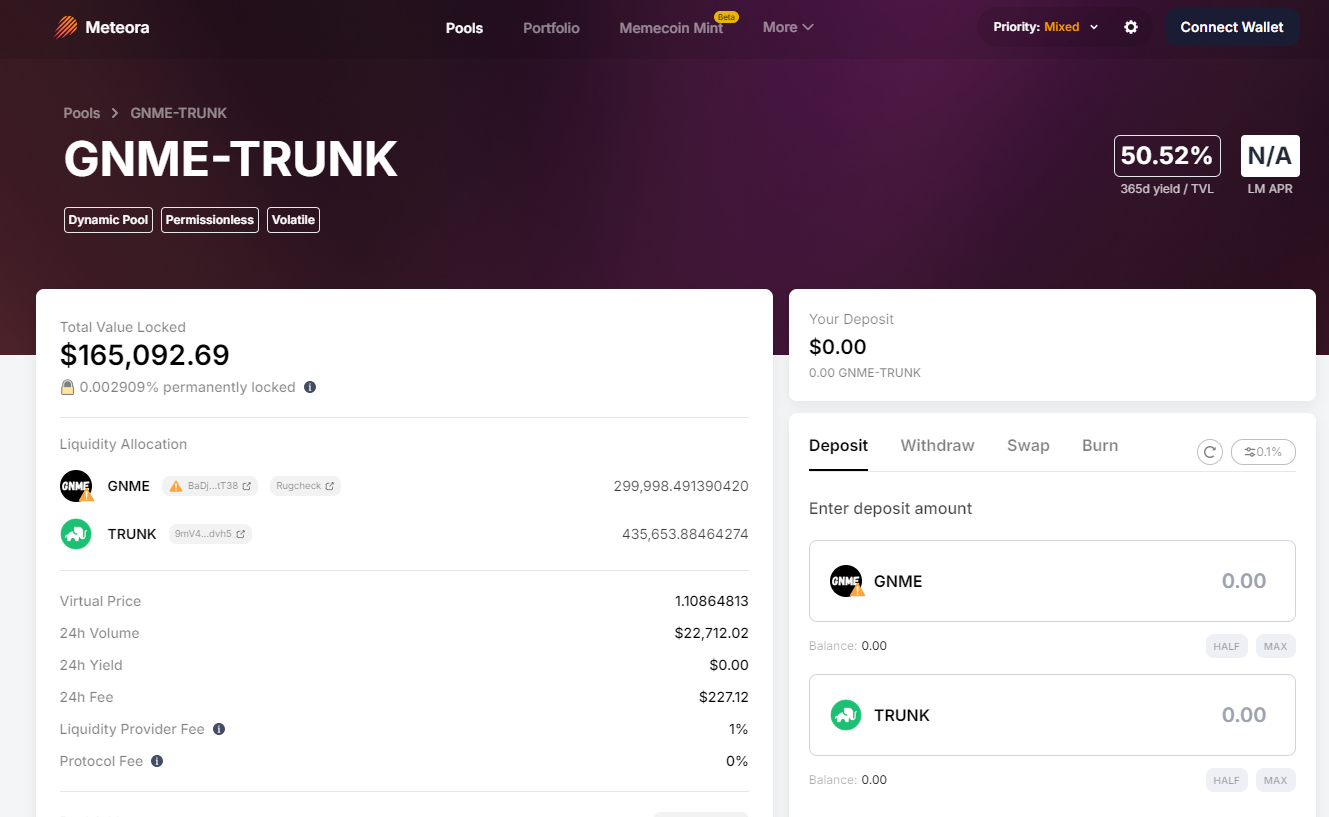Click the info icon next to Liquidity Provider Fee
The height and width of the screenshot is (817, 1329).
(219, 729)
